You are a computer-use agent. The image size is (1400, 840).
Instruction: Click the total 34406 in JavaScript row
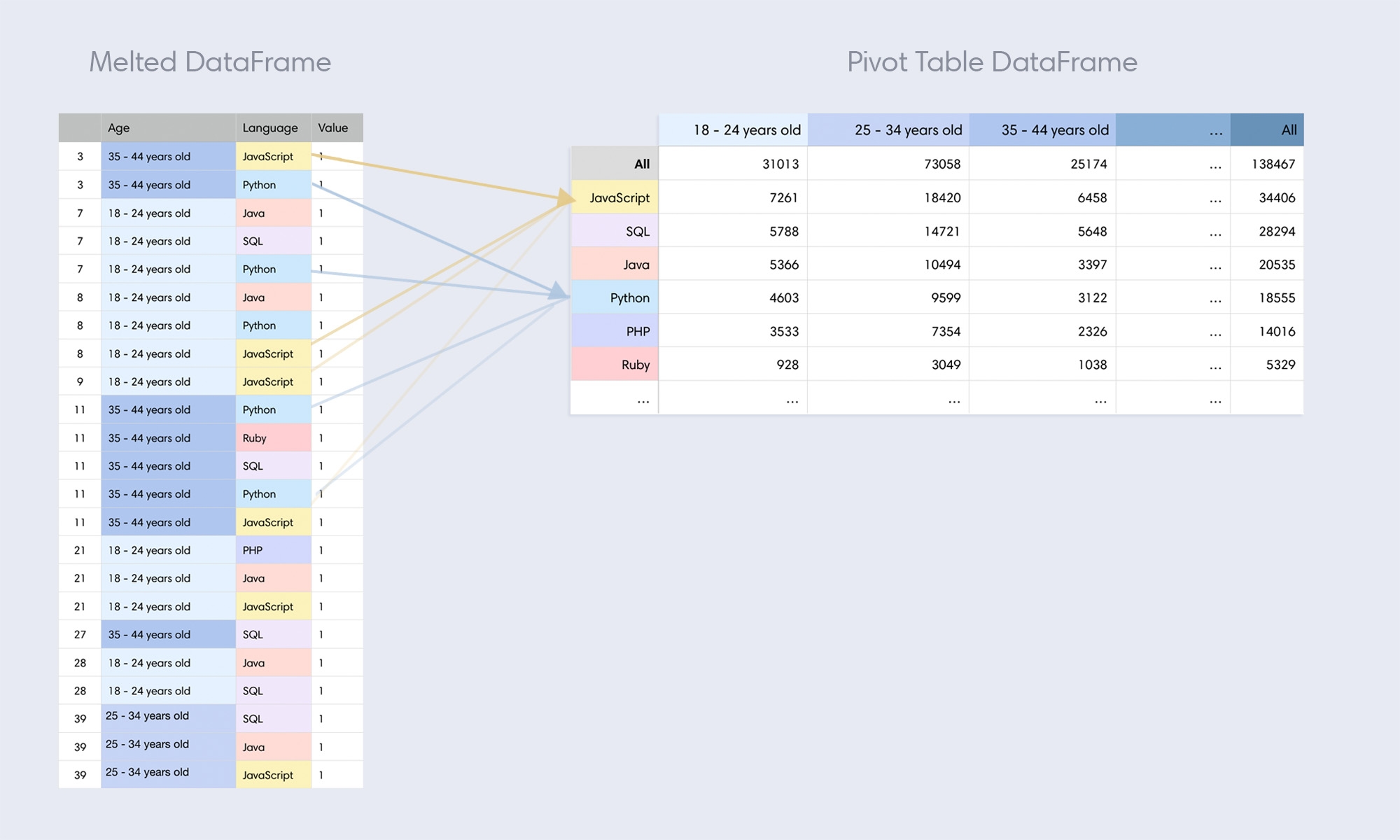click(1277, 197)
